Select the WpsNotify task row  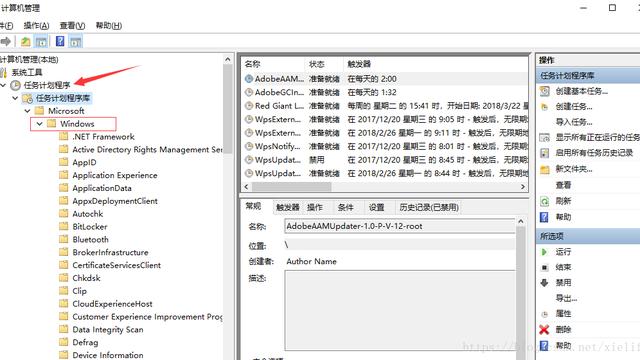(x=385, y=147)
